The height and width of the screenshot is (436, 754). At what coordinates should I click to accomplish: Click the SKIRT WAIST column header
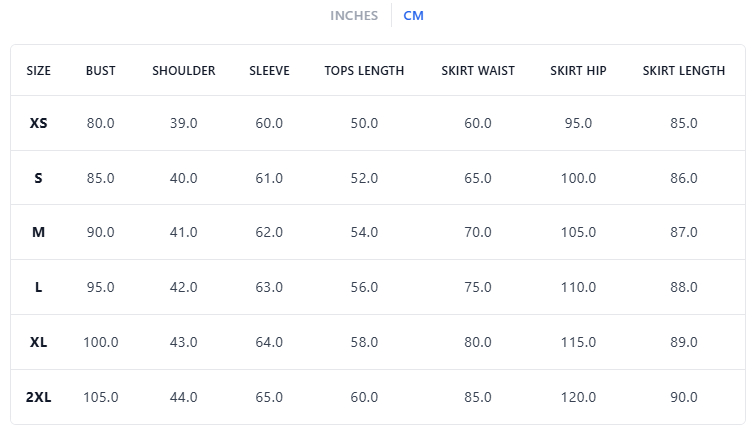pos(477,71)
